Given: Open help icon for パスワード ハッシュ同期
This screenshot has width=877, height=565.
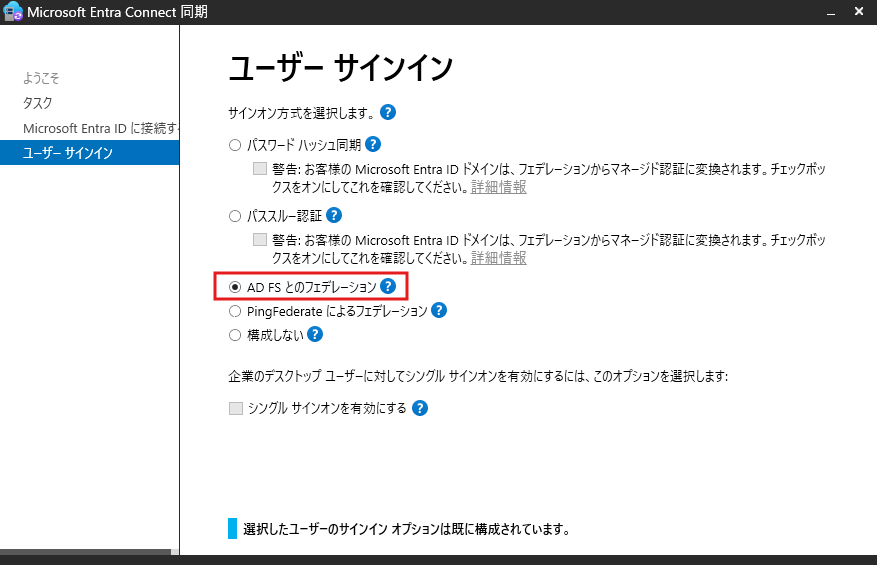Looking at the screenshot, I should click(373, 144).
